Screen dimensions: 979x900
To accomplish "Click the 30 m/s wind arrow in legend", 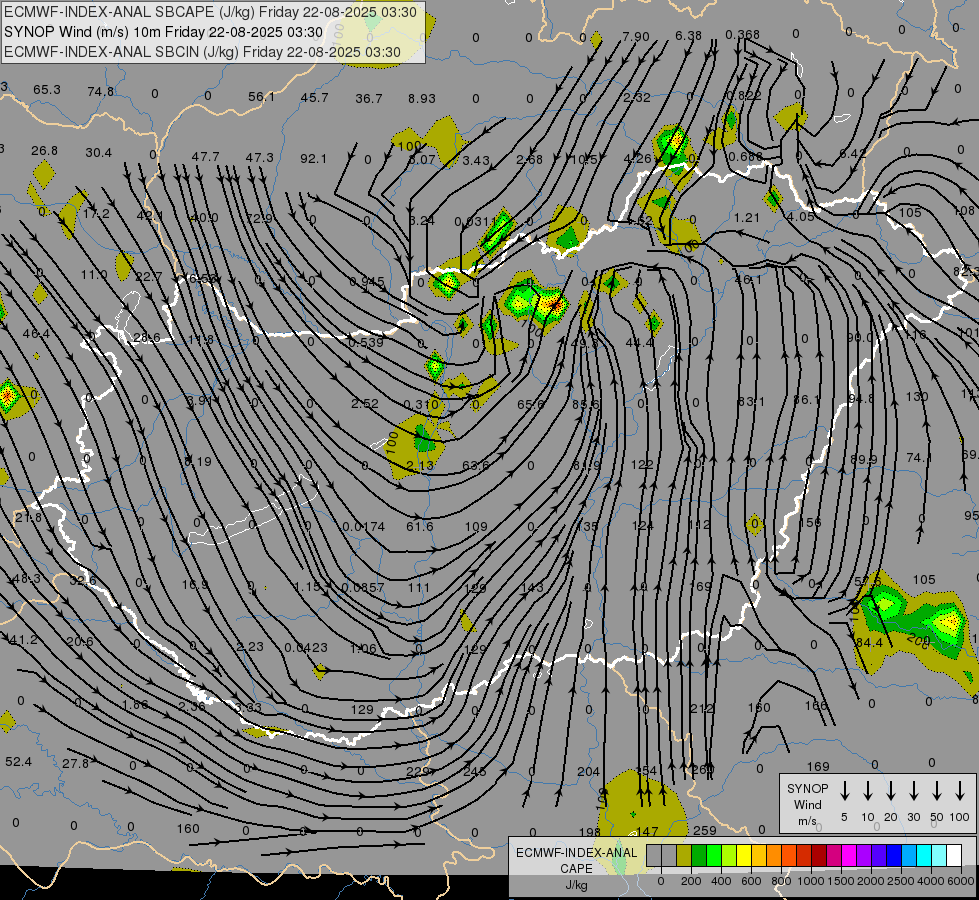I will [x=913, y=790].
